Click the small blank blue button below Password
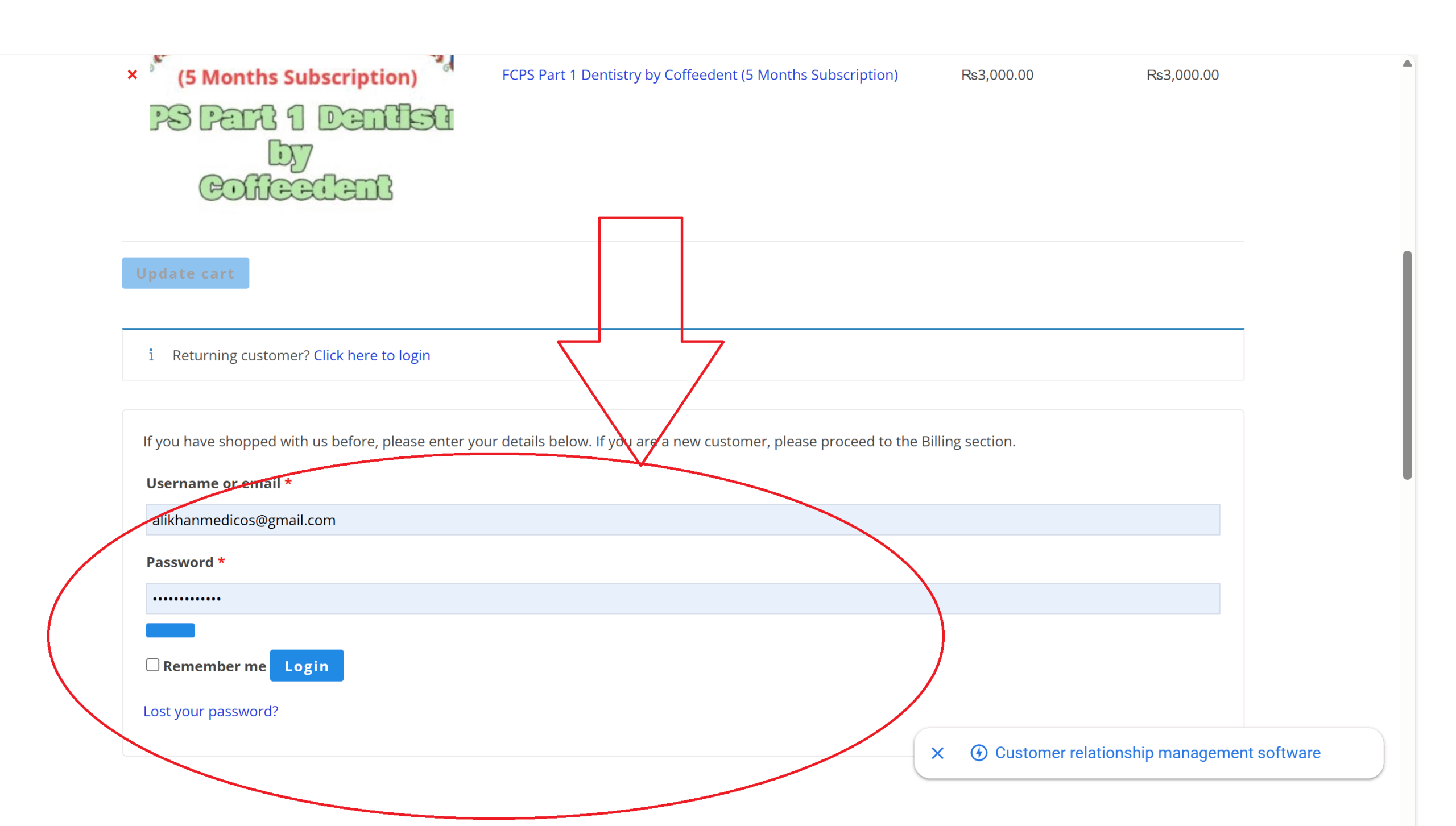Screen dimensions: 1456x826 tap(170, 630)
